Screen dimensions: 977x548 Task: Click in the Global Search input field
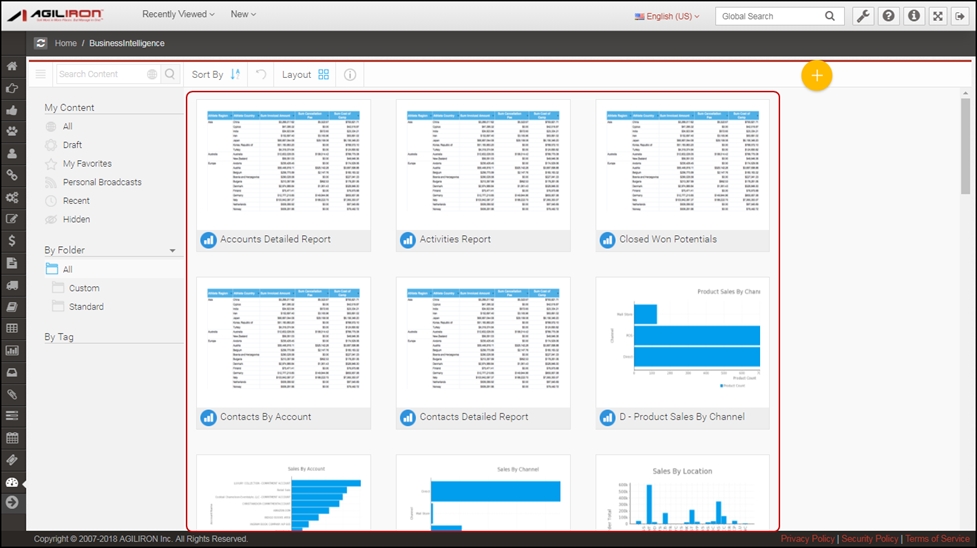click(x=770, y=16)
